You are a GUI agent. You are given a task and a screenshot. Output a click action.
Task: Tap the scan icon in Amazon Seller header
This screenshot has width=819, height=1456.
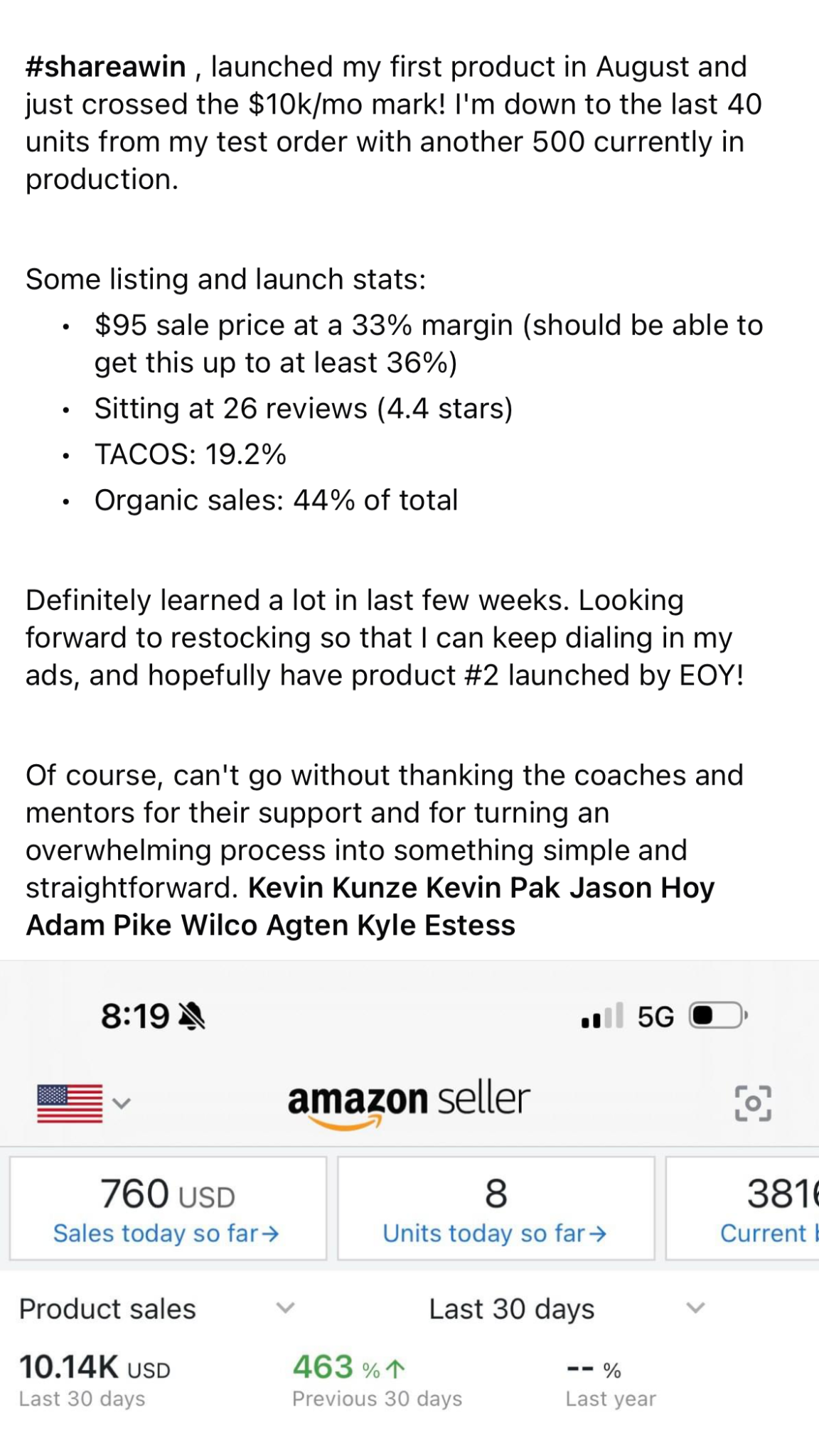(753, 1103)
